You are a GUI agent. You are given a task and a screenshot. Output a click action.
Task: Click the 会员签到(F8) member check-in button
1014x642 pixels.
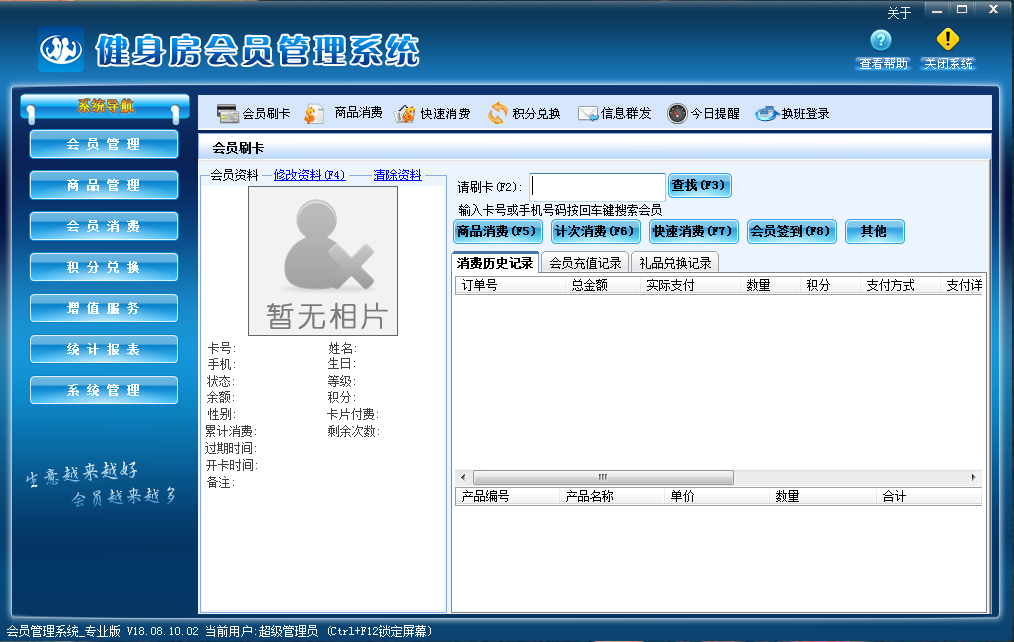[791, 231]
